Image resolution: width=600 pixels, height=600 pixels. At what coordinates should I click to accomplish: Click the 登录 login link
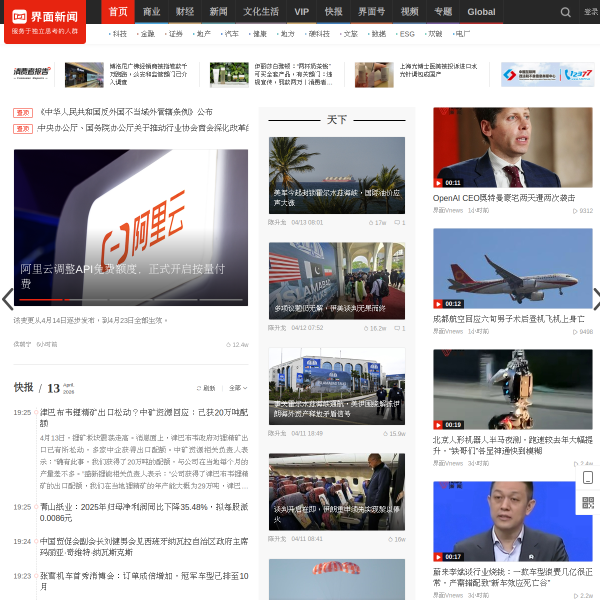coord(591,12)
